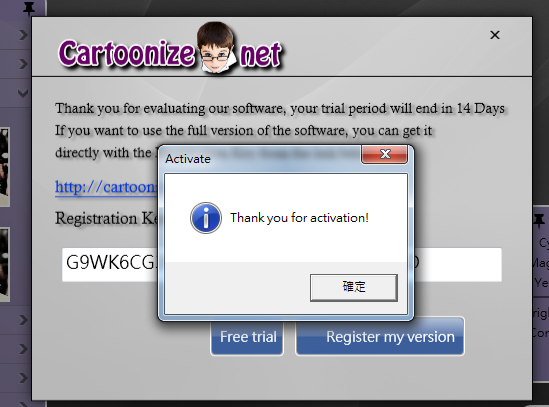The height and width of the screenshot is (407, 549).
Task: Choose the Free trial button
Action: (x=247, y=338)
